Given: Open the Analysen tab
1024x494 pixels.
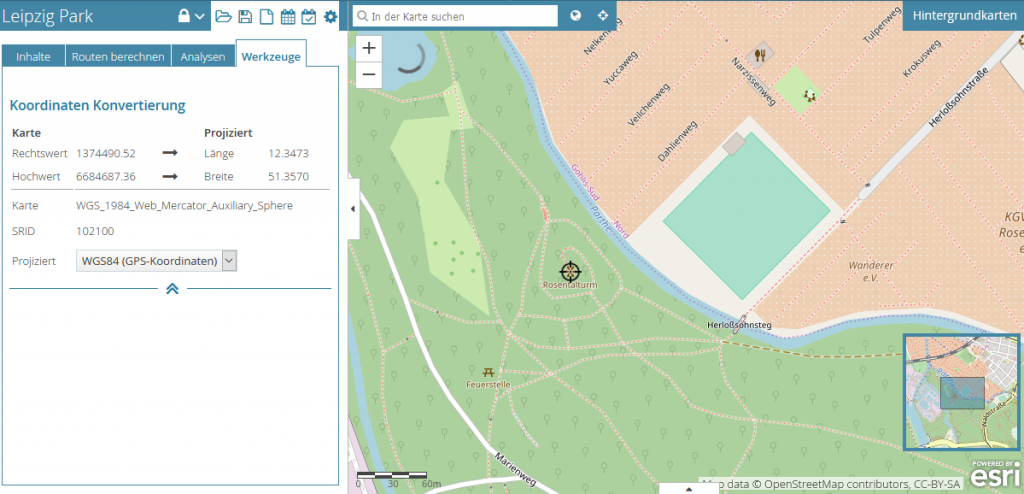Looking at the screenshot, I should coord(203,57).
